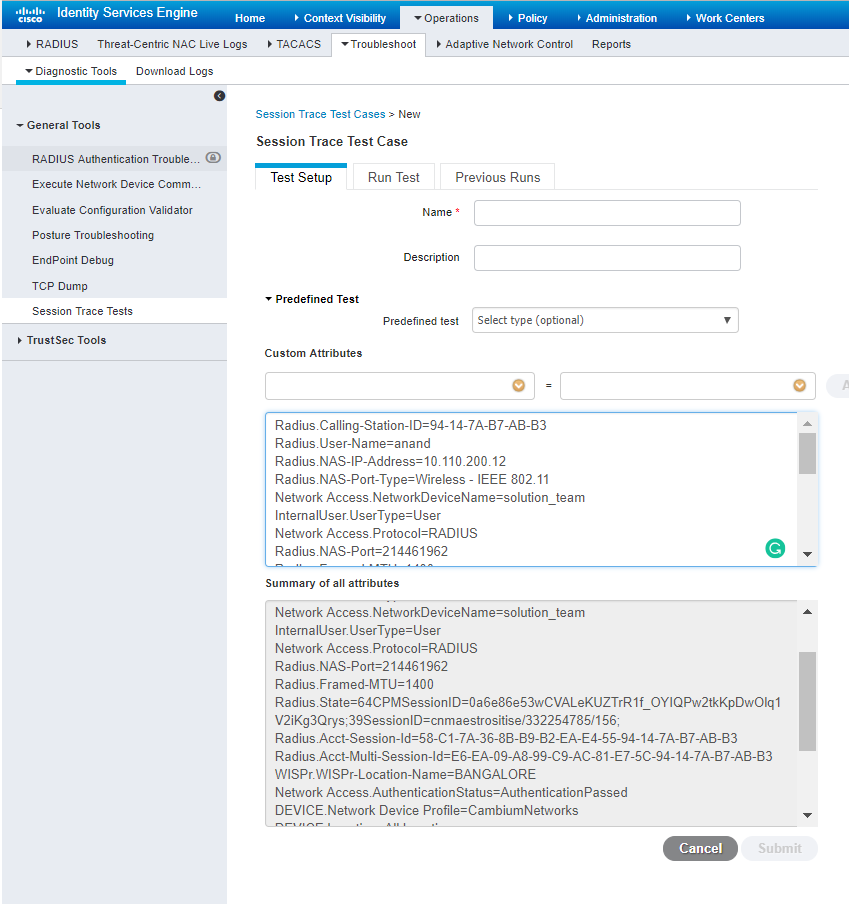849x904 pixels.
Task: Focus the Name input field
Action: [x=607, y=213]
